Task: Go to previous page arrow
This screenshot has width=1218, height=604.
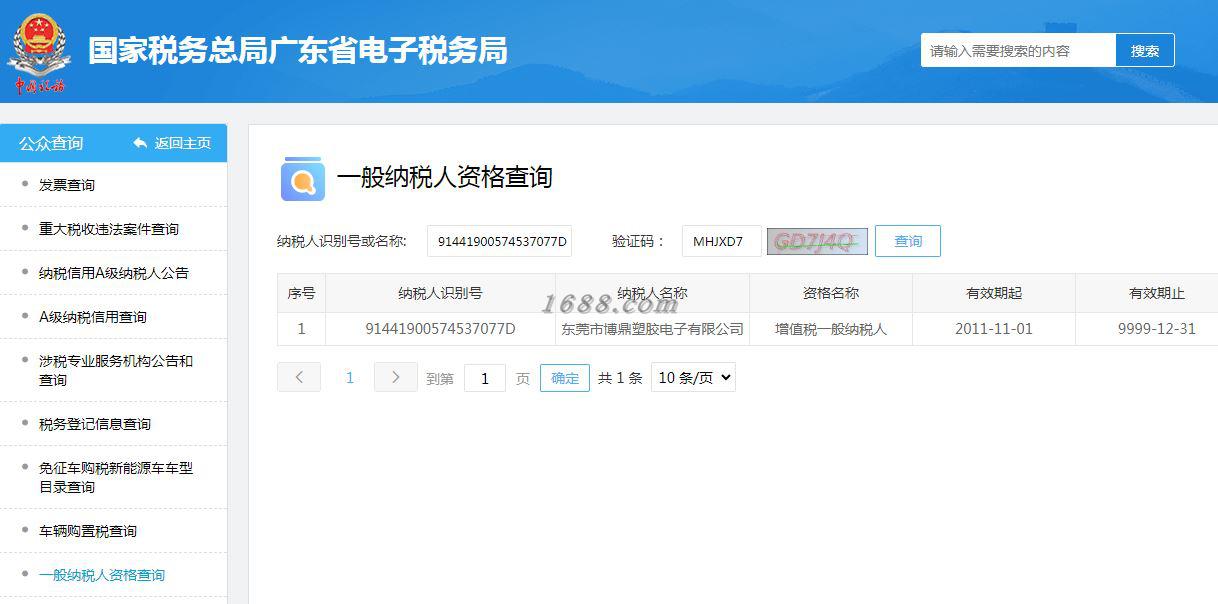Action: pyautogui.click(x=299, y=377)
